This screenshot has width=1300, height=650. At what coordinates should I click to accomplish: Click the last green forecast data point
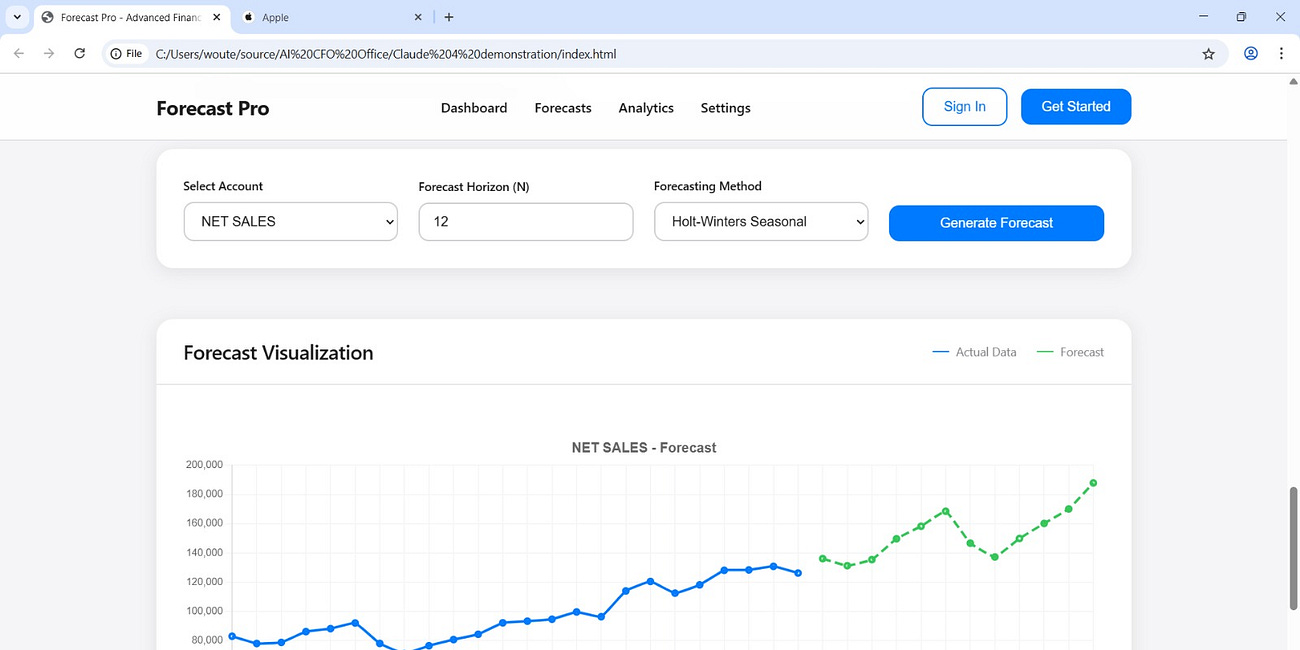tap(1093, 483)
